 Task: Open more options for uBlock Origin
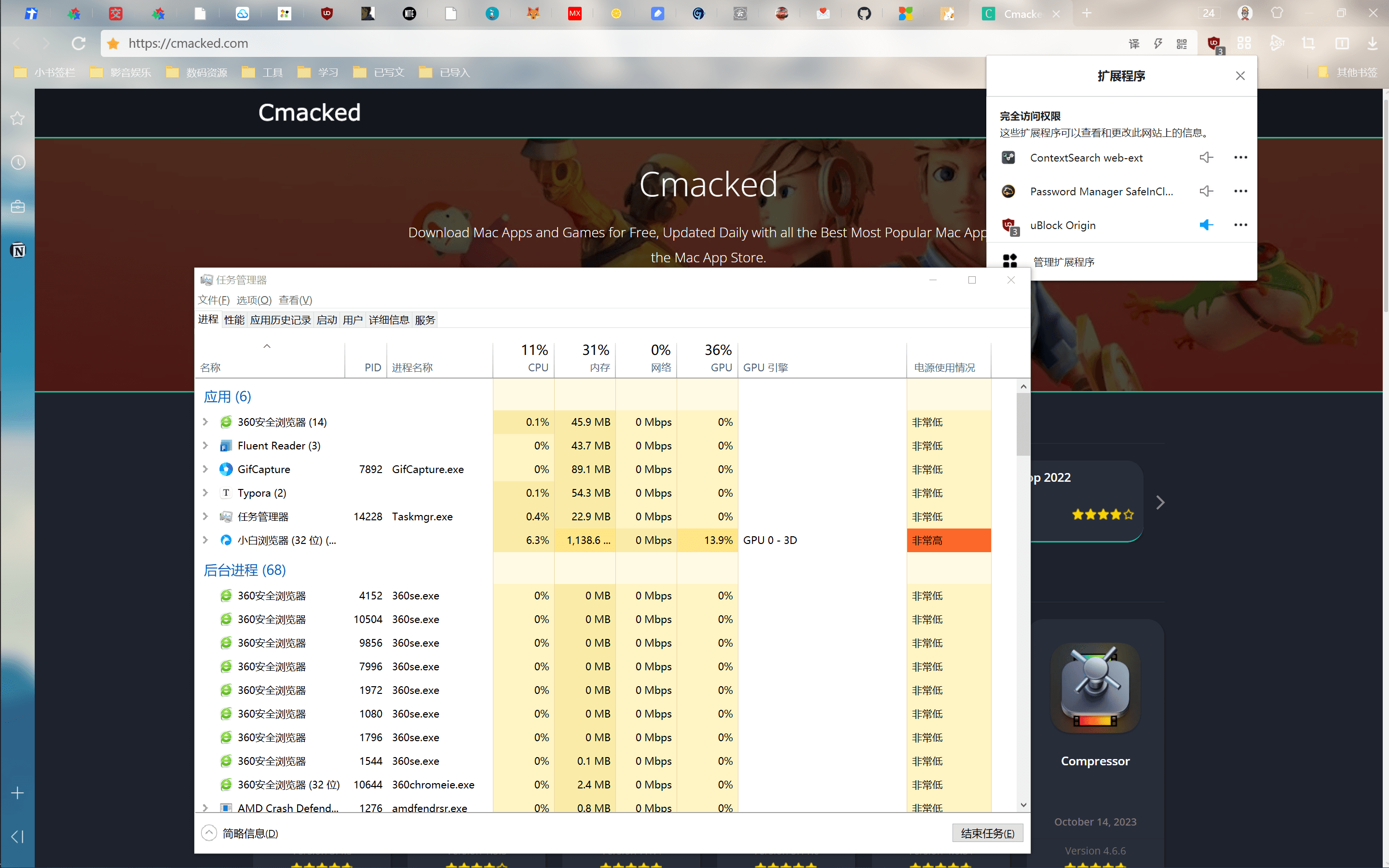pyautogui.click(x=1240, y=225)
